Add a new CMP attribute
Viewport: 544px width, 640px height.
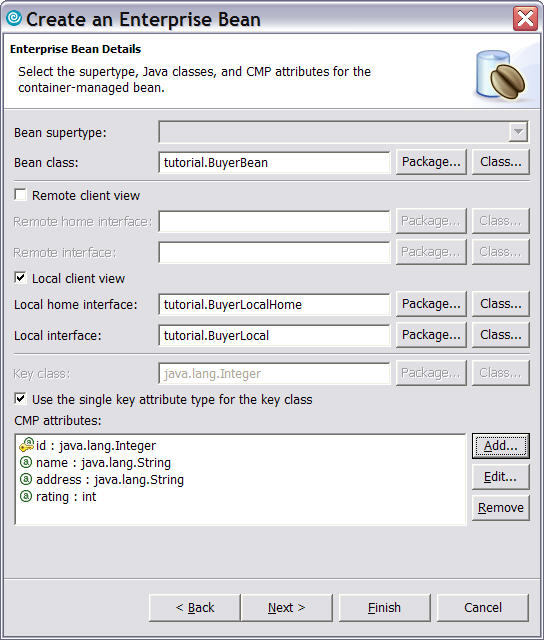coord(501,446)
